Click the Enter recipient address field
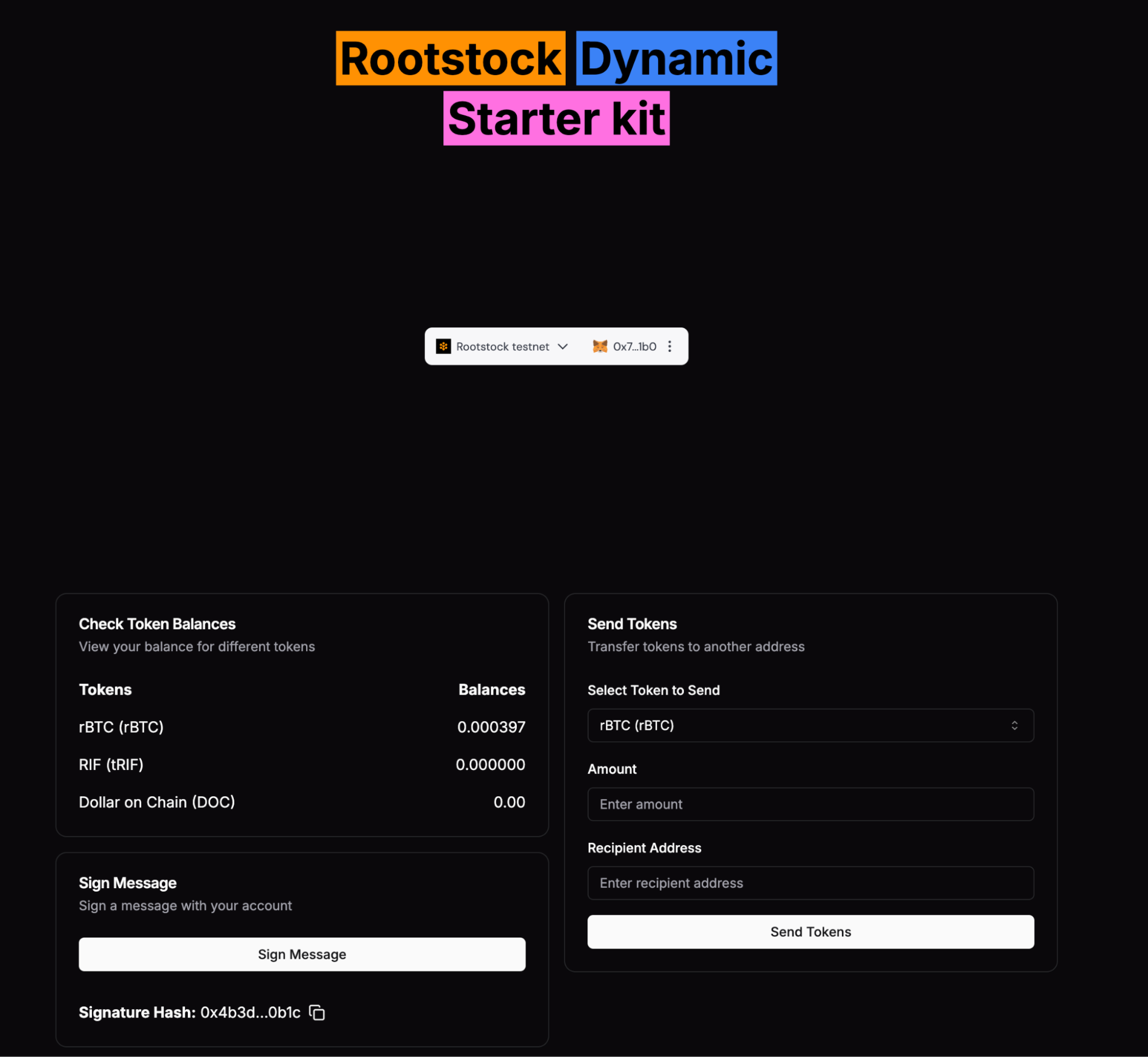 coord(810,882)
